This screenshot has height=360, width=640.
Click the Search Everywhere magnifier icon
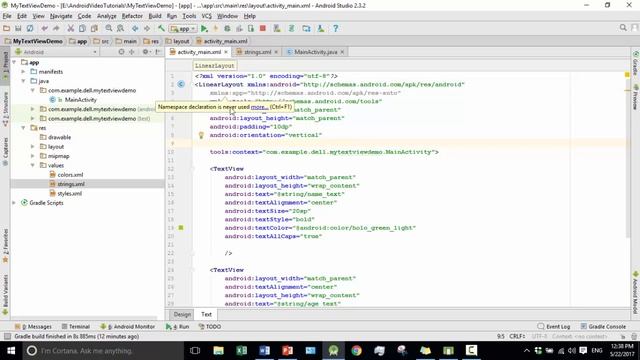pyautogui.click(x=623, y=28)
